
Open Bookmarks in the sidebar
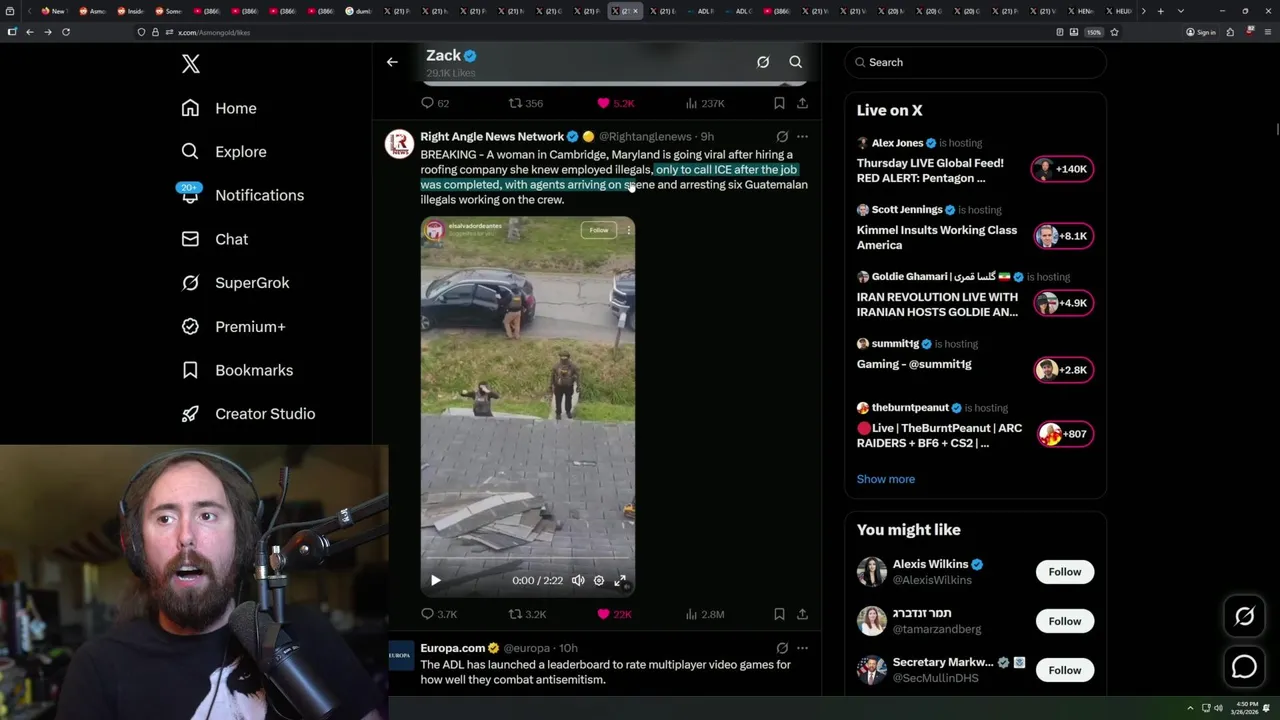(x=237, y=370)
